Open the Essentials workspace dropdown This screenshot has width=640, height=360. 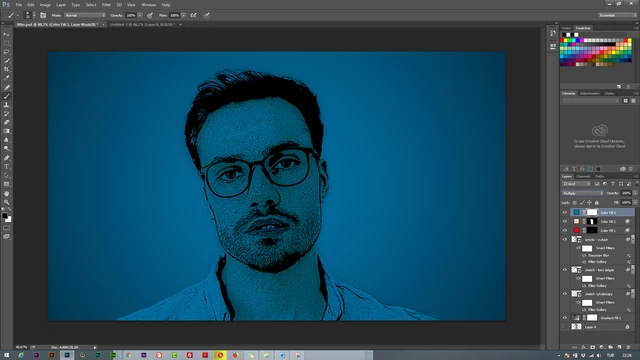(x=617, y=15)
